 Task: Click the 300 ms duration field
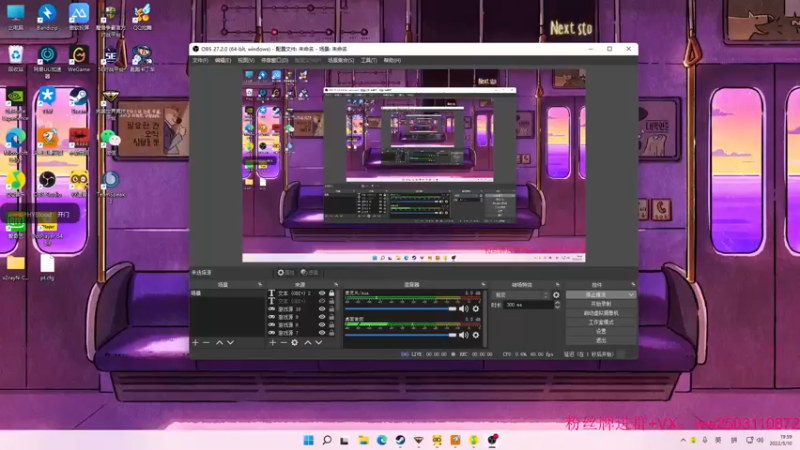tap(528, 305)
